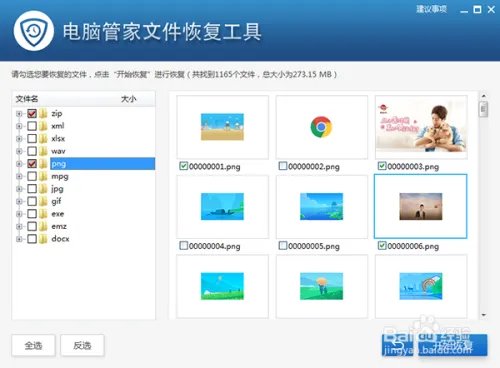The height and width of the screenshot is (368, 500).
Task: Click the mpg folder icon
Action: [x=43, y=176]
